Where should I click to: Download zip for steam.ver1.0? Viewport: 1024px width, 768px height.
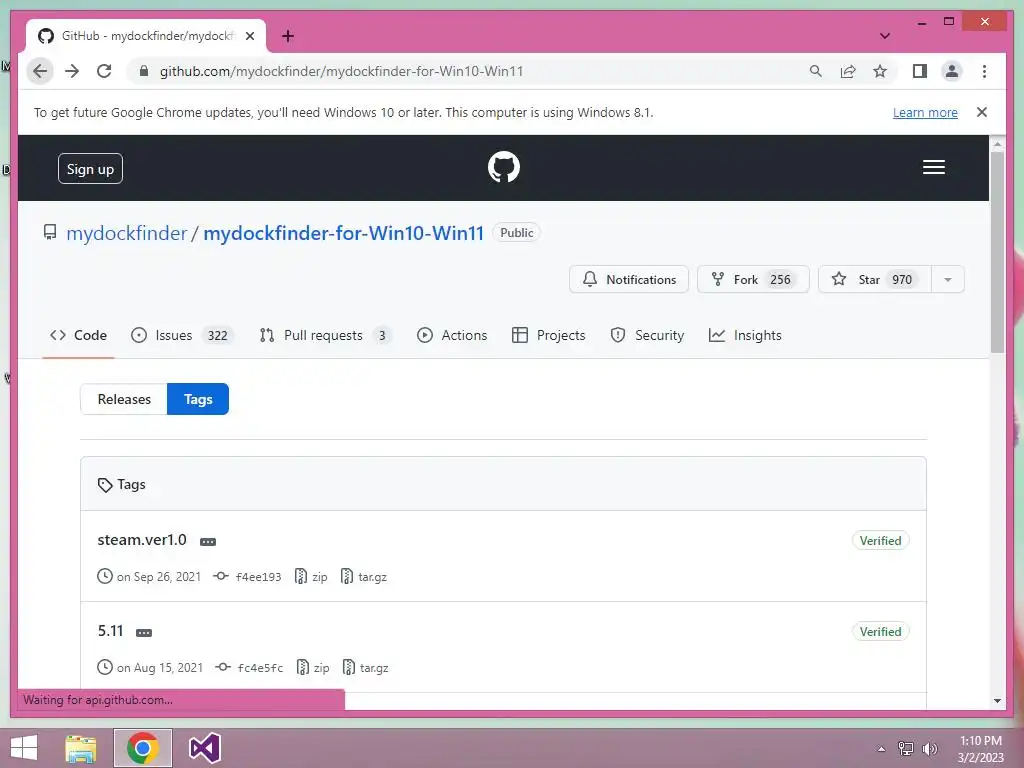[x=311, y=577]
